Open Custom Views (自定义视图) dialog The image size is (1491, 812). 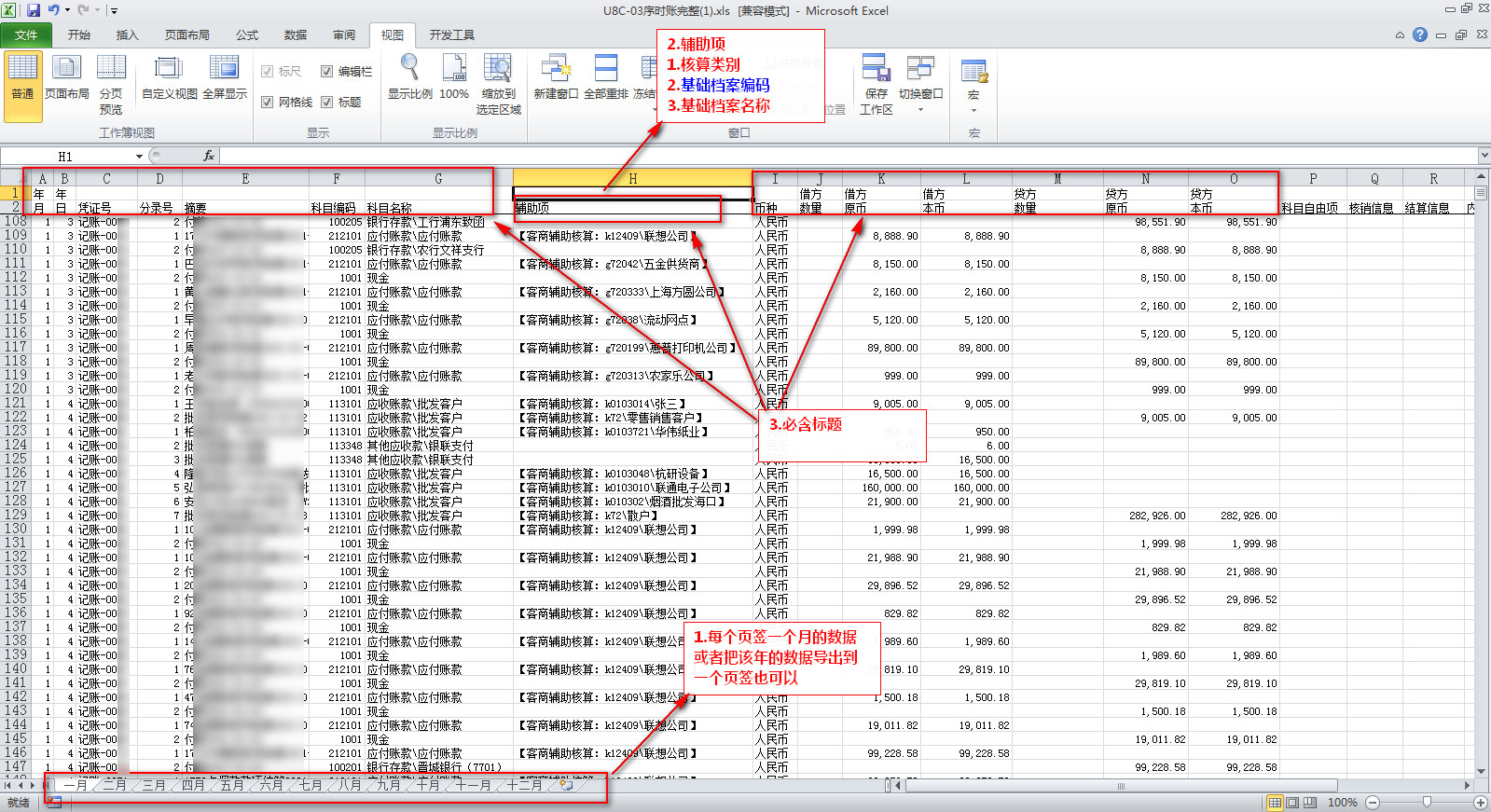click(x=169, y=78)
